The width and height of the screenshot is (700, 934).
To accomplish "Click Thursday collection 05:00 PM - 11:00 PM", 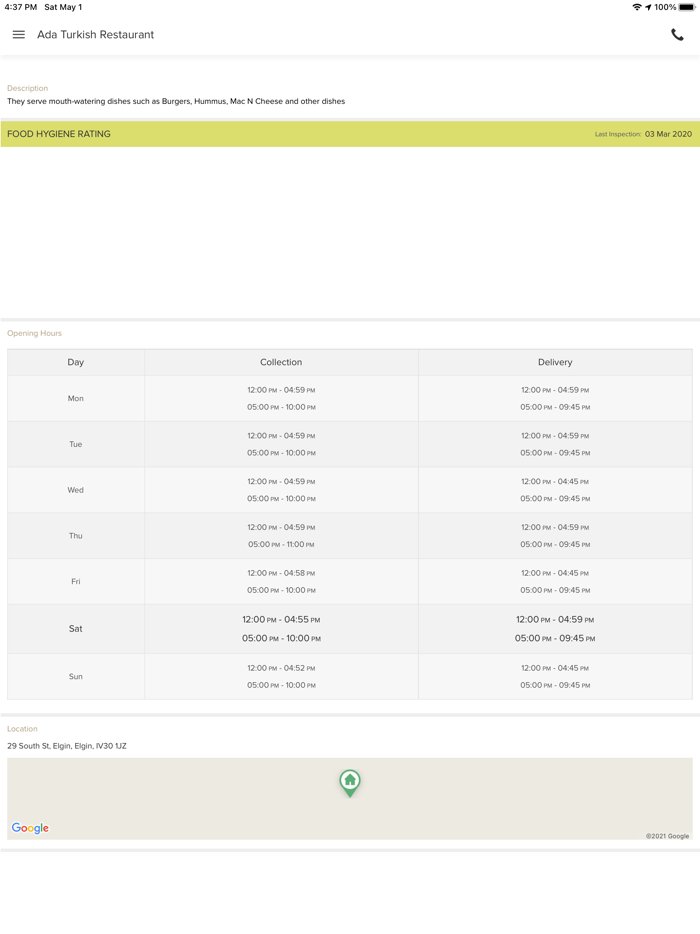I will (x=281, y=544).
